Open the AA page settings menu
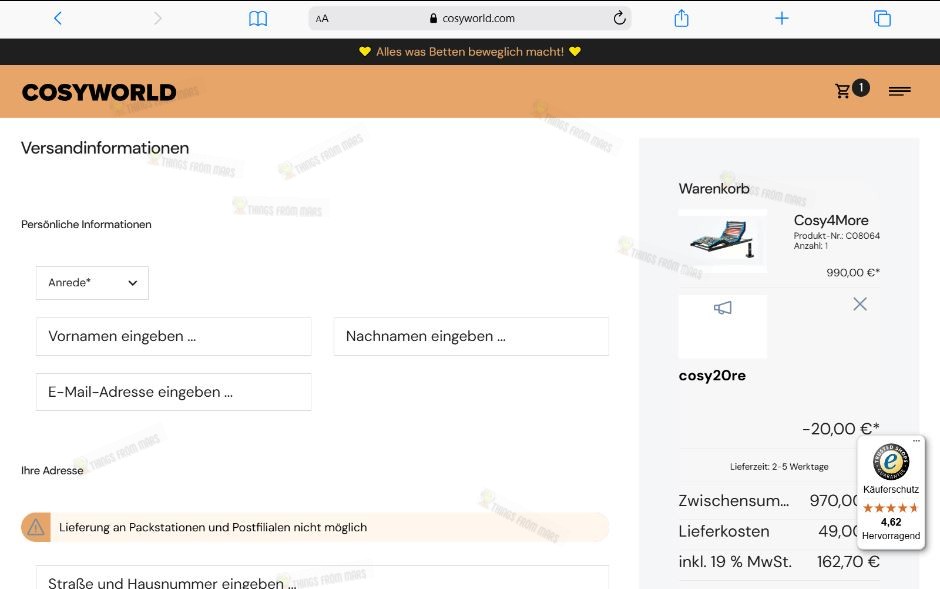940x589 pixels. coord(321,18)
